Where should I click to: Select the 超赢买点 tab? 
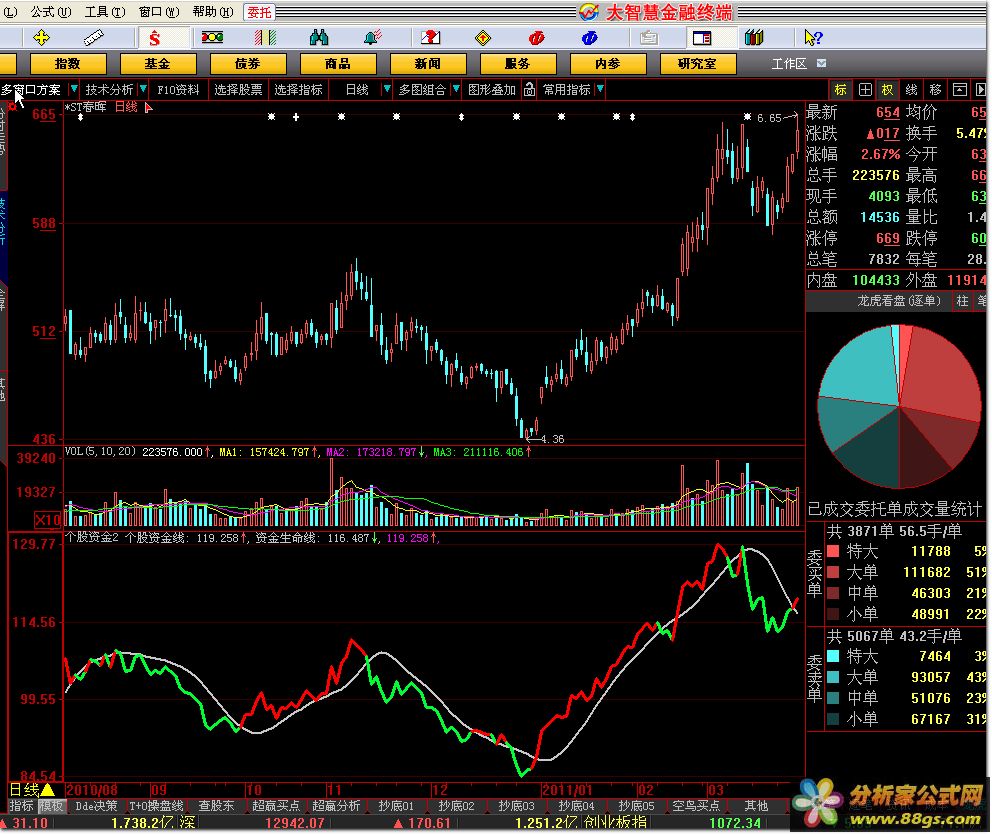click(276, 806)
